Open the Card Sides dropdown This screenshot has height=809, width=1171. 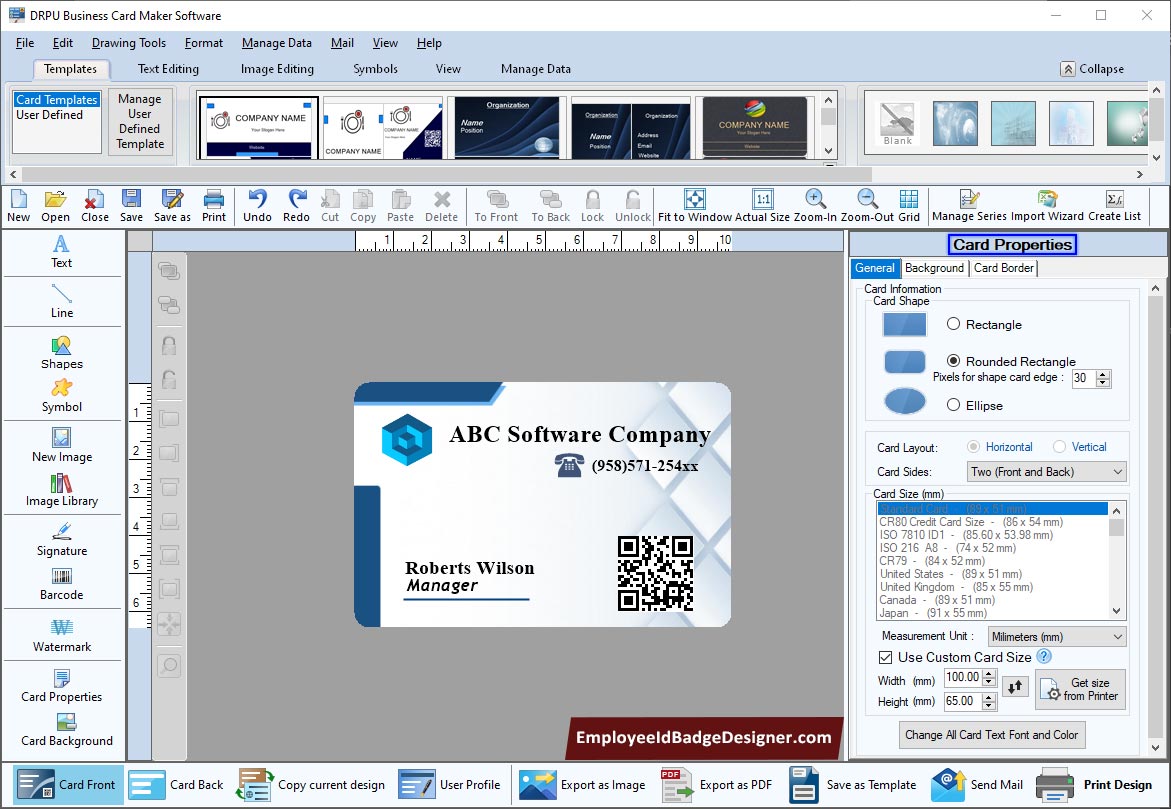click(x=1046, y=471)
